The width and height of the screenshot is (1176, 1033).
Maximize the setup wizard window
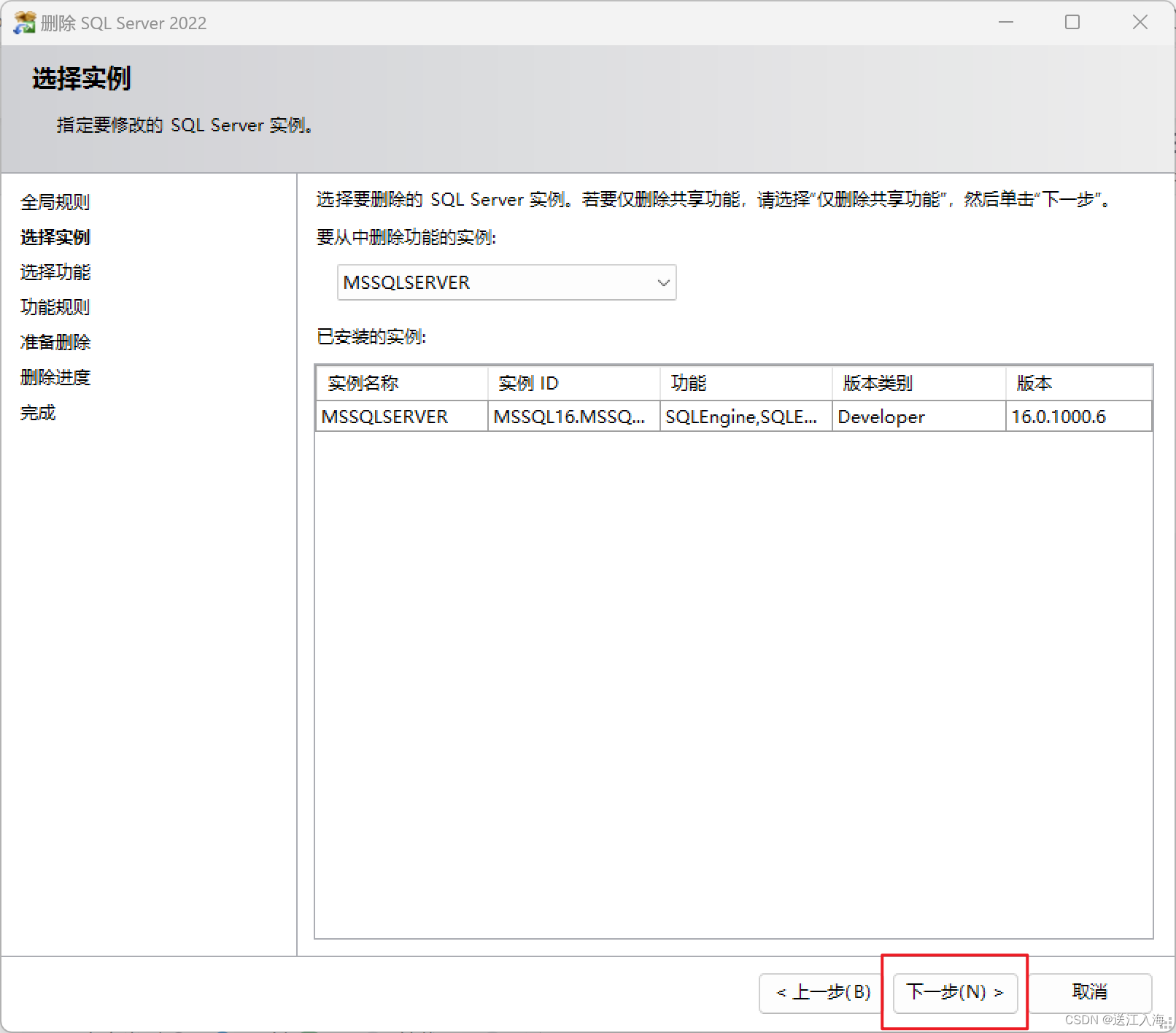click(x=1072, y=23)
